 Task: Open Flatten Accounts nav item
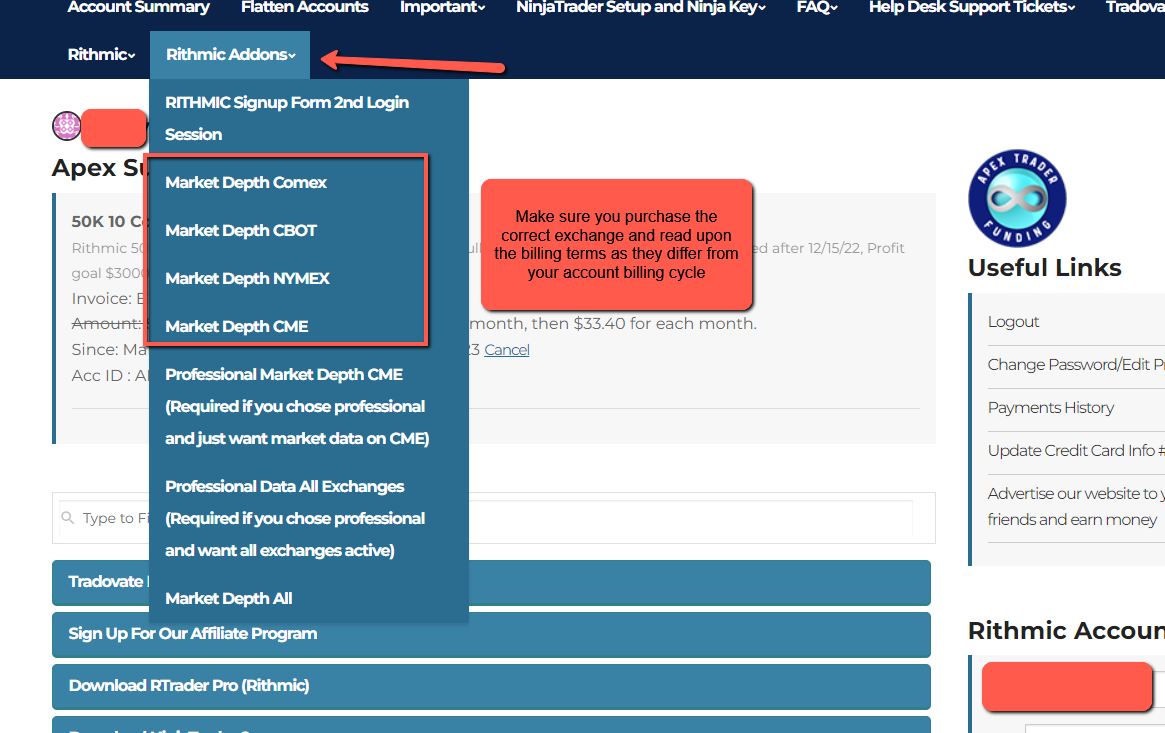(x=305, y=7)
